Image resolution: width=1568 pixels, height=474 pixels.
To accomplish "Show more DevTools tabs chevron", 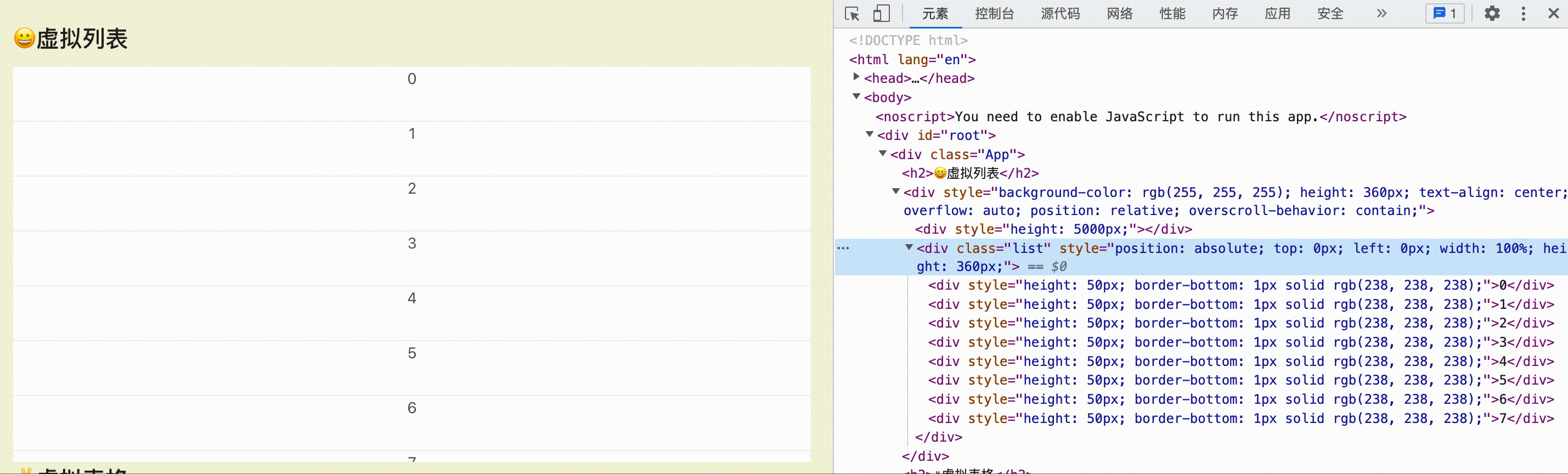I will [1381, 13].
